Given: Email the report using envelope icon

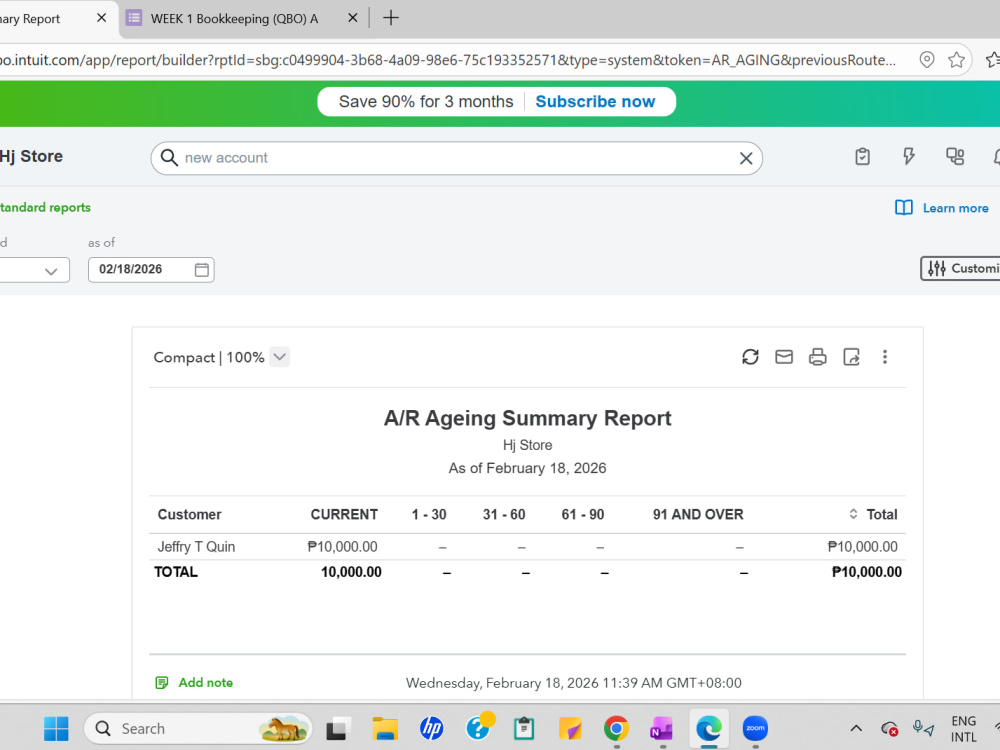Looking at the screenshot, I should click(x=784, y=357).
